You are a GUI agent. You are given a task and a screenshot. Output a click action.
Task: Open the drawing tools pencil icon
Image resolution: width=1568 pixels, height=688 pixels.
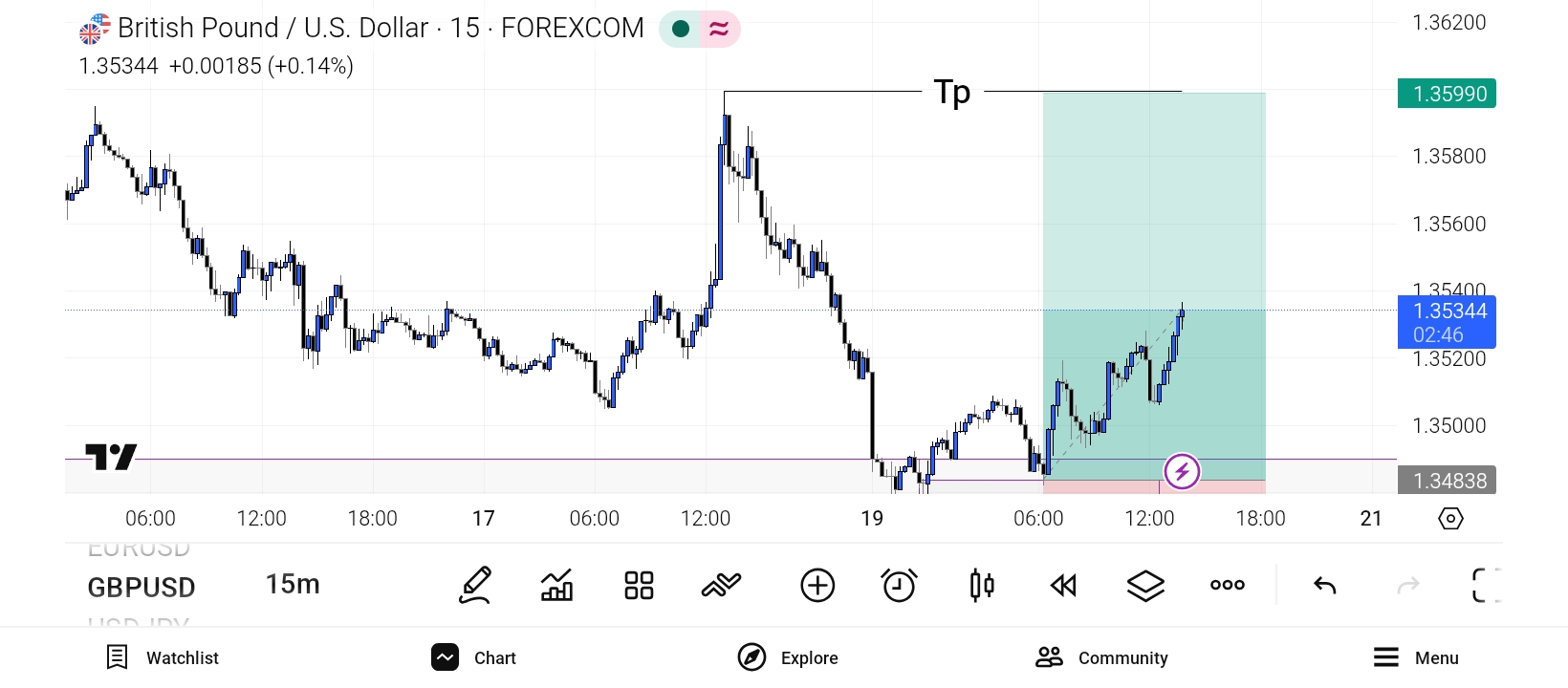pos(475,585)
